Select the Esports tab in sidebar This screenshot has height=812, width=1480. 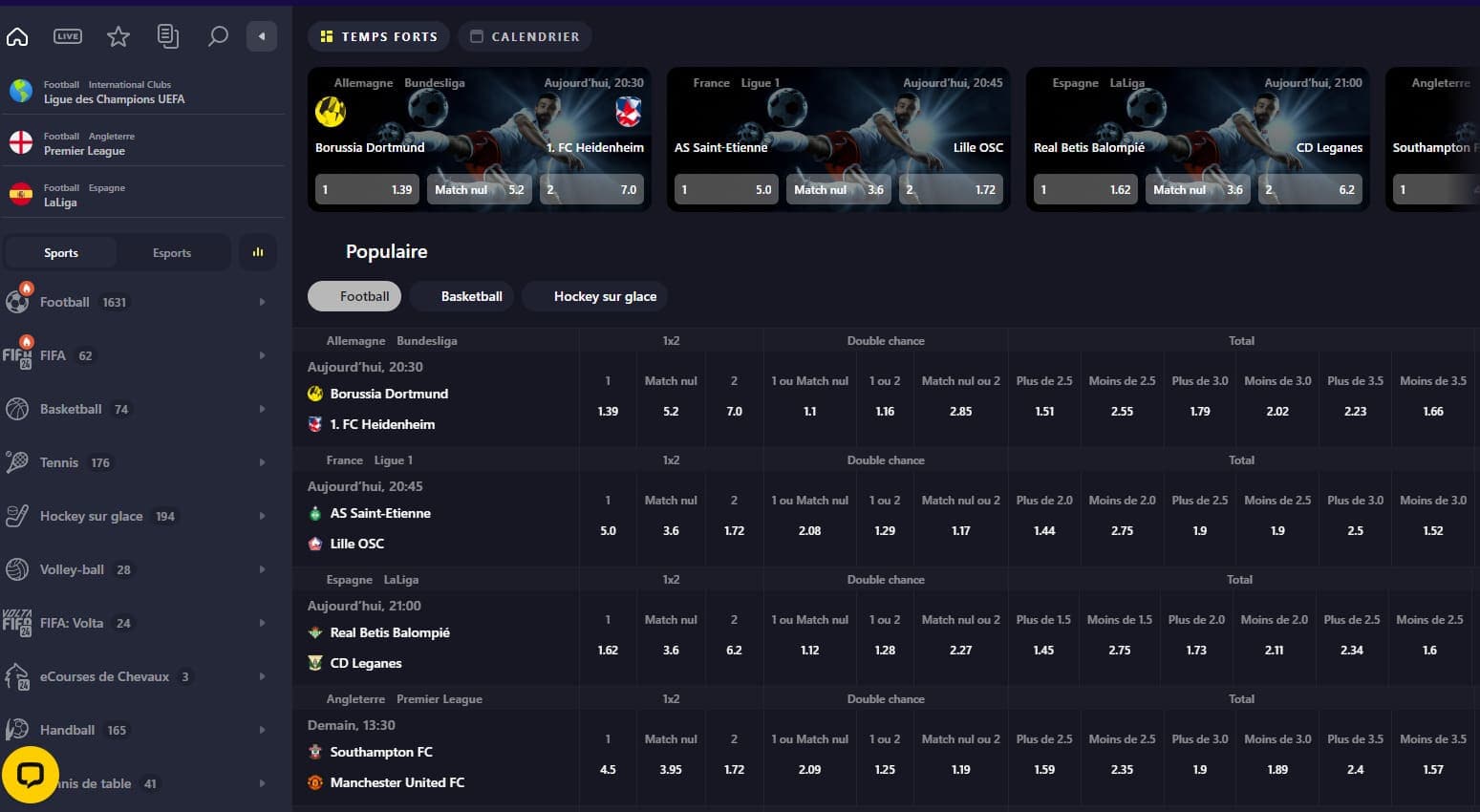(172, 253)
